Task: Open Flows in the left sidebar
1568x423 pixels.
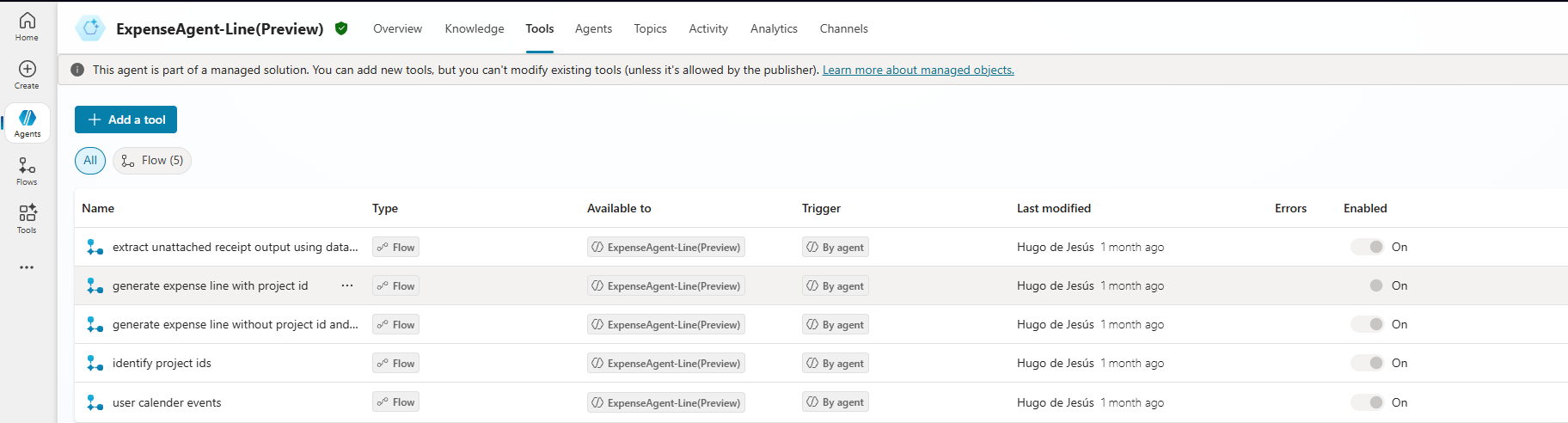Action: coord(27,170)
